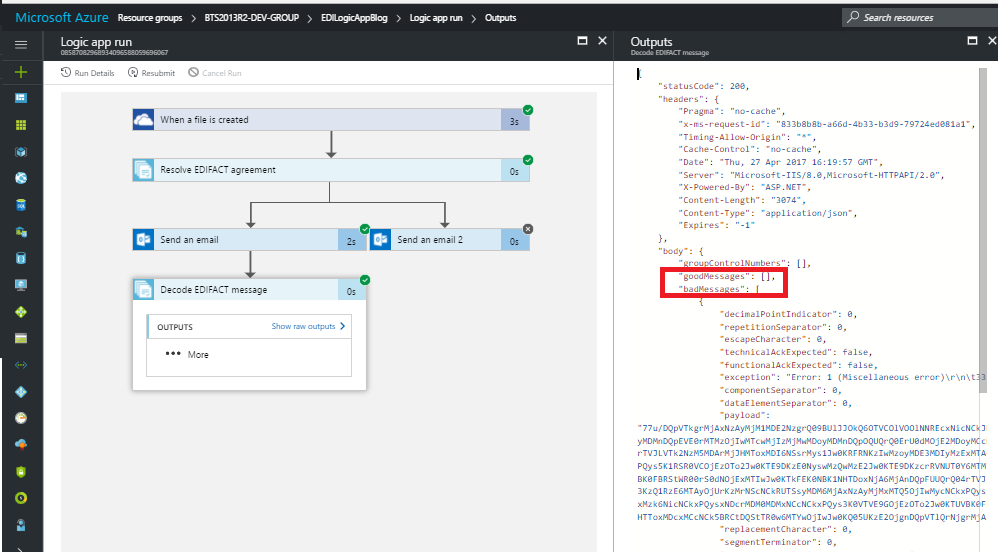Open the green diamond load balancer icon
This screenshot has height=552, width=998.
[x=21, y=312]
